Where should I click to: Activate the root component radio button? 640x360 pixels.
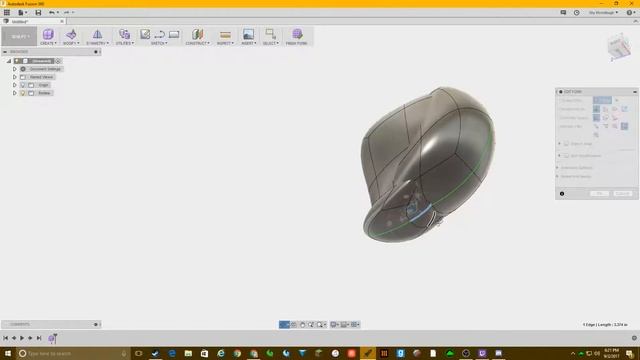(58, 61)
